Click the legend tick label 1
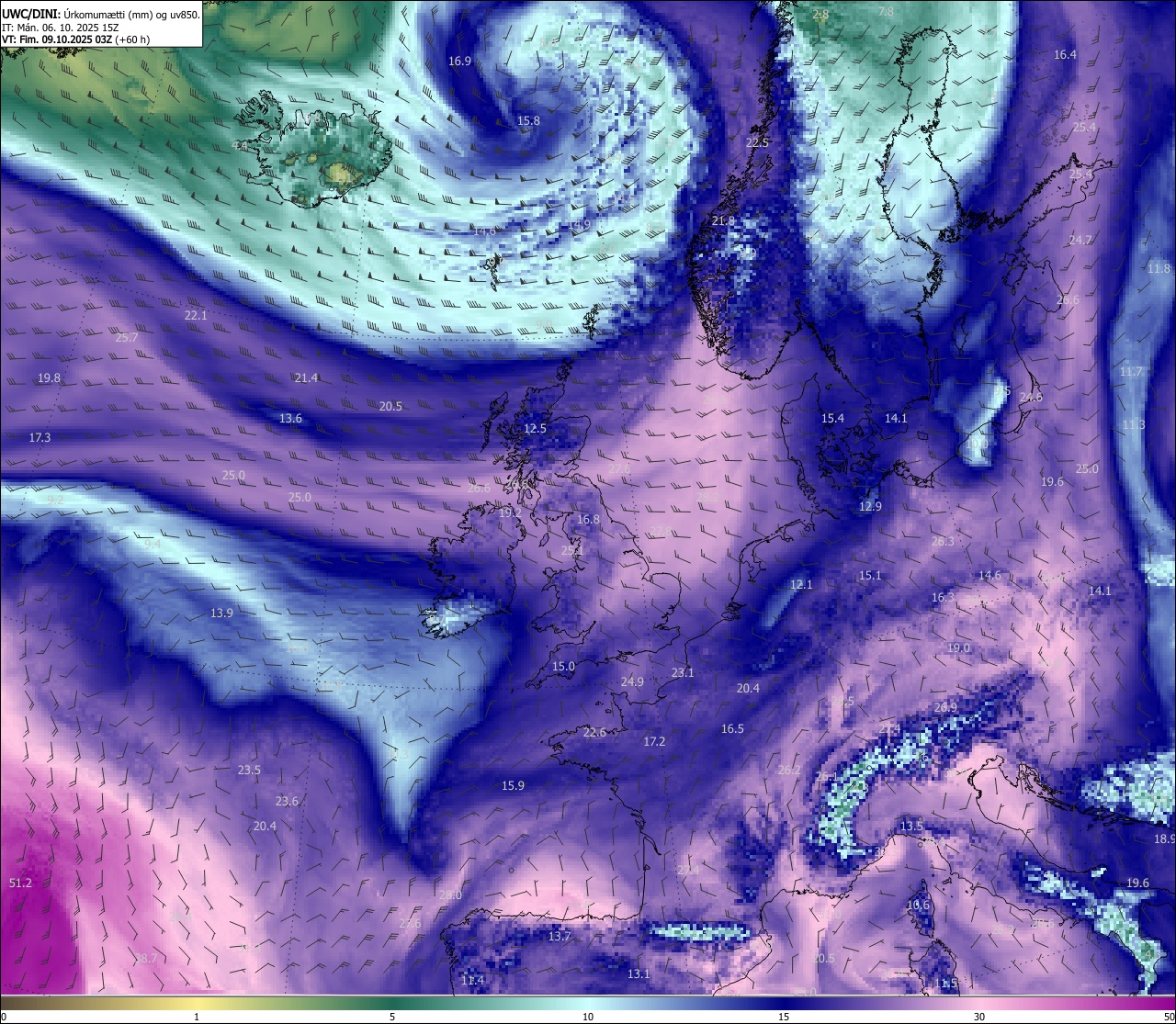 197,1017
